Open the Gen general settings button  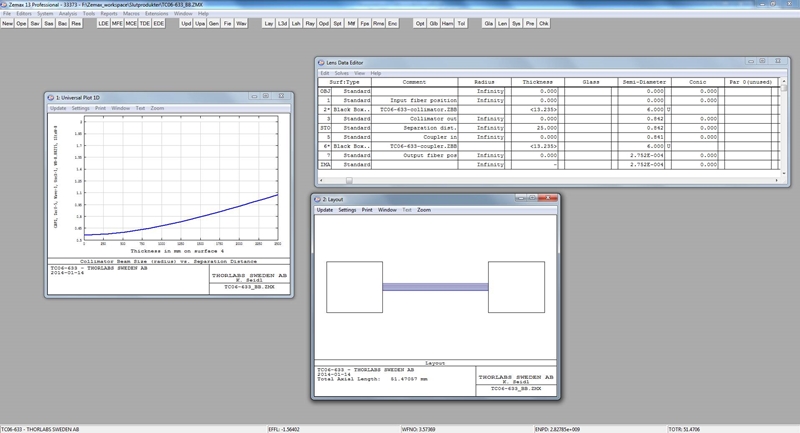pos(214,23)
